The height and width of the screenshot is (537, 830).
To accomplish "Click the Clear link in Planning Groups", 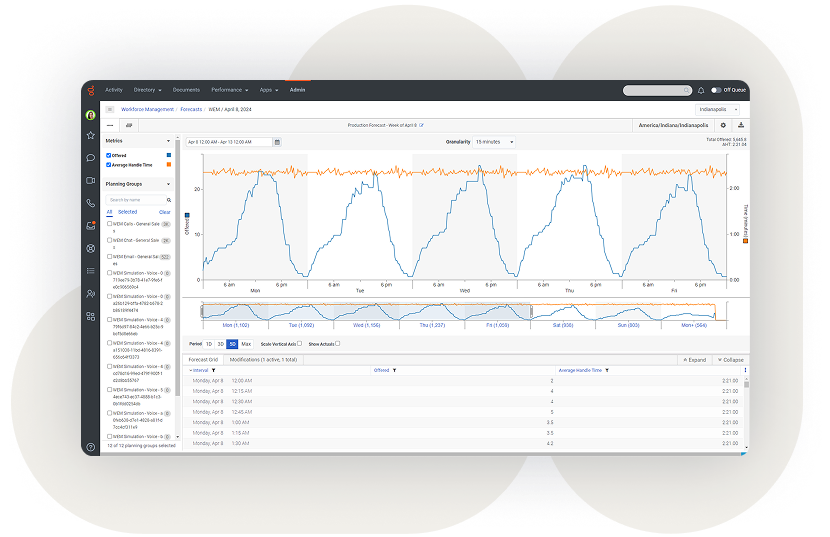I will click(x=165, y=212).
